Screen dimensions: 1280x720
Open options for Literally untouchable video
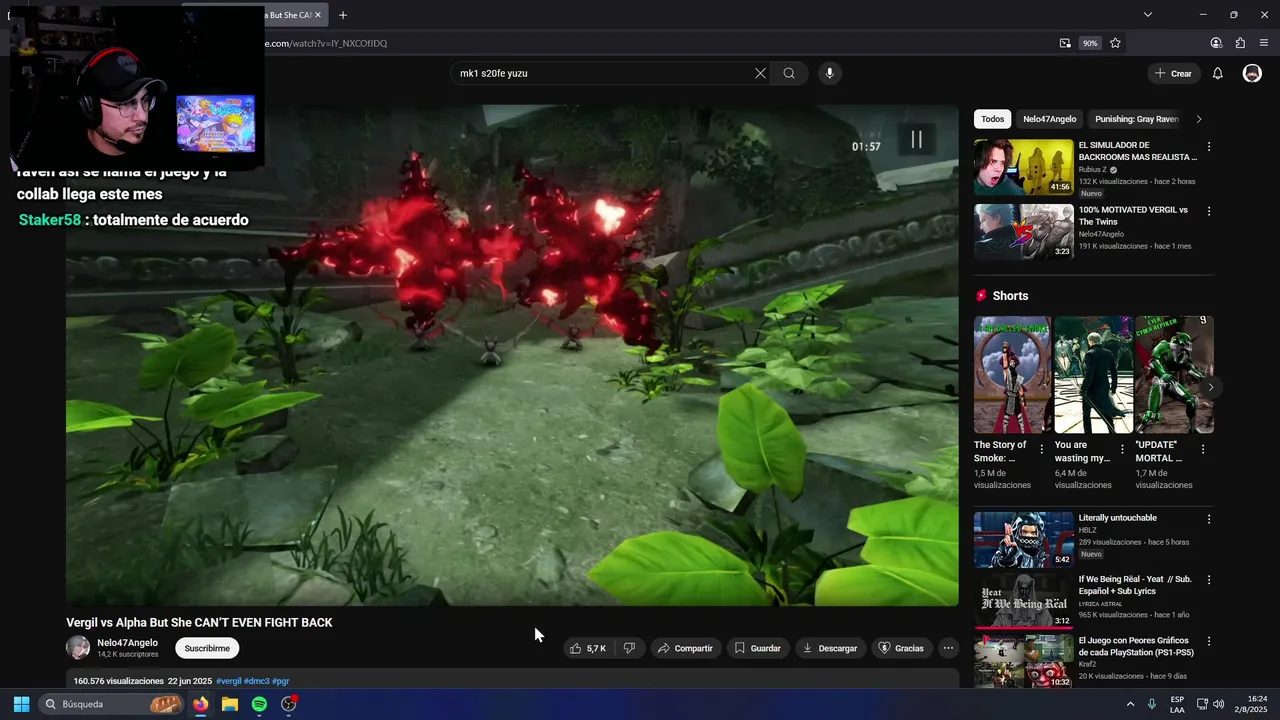pyautogui.click(x=1208, y=519)
